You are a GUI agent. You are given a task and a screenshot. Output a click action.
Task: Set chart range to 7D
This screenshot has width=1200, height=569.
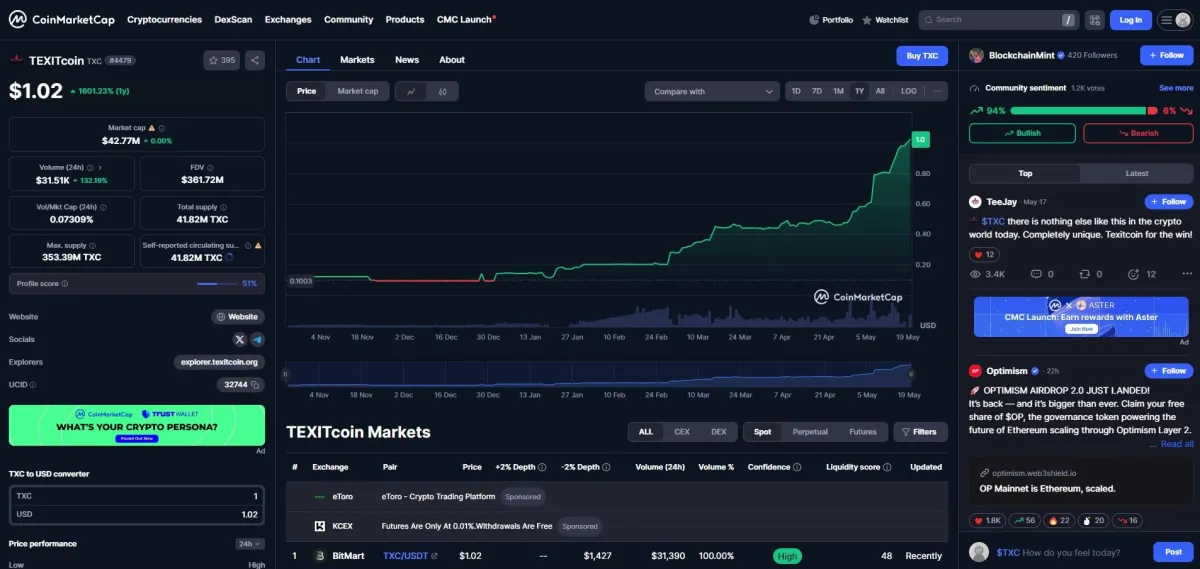pyautogui.click(x=817, y=91)
